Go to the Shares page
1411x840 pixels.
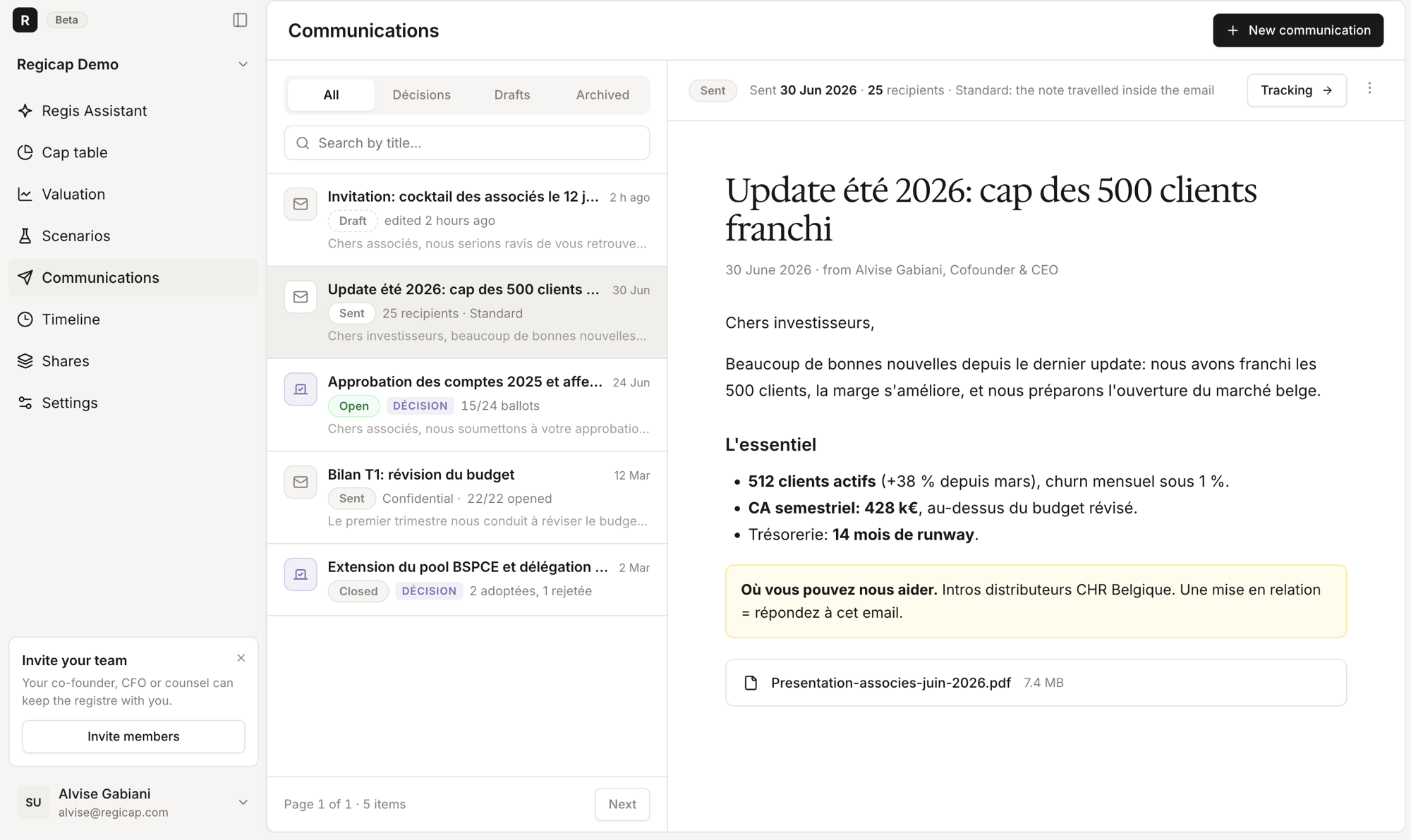[x=133, y=360]
